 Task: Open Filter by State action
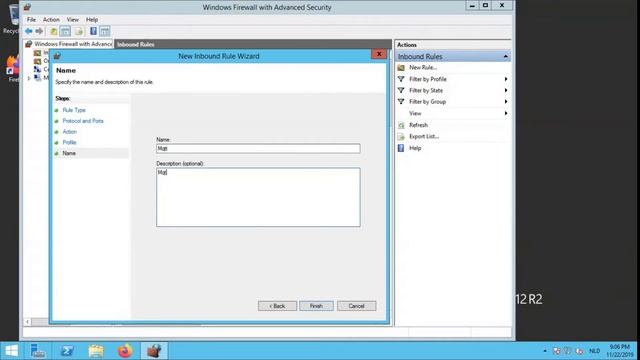[x=426, y=90]
